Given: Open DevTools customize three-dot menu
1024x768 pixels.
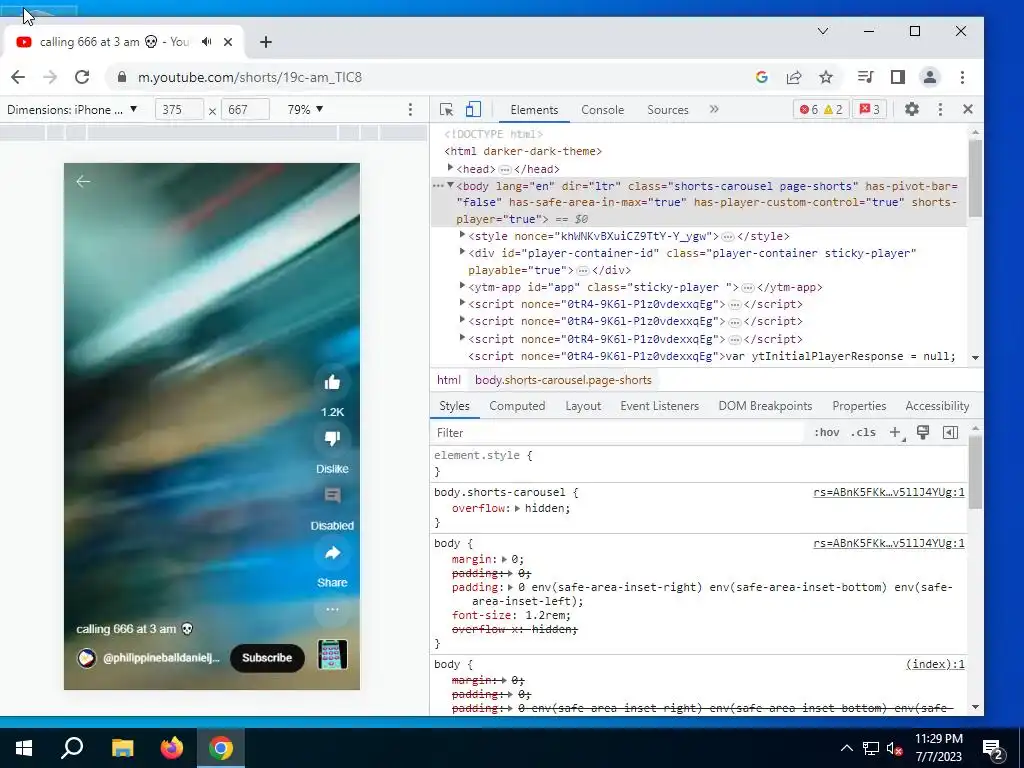Looking at the screenshot, I should tap(940, 110).
